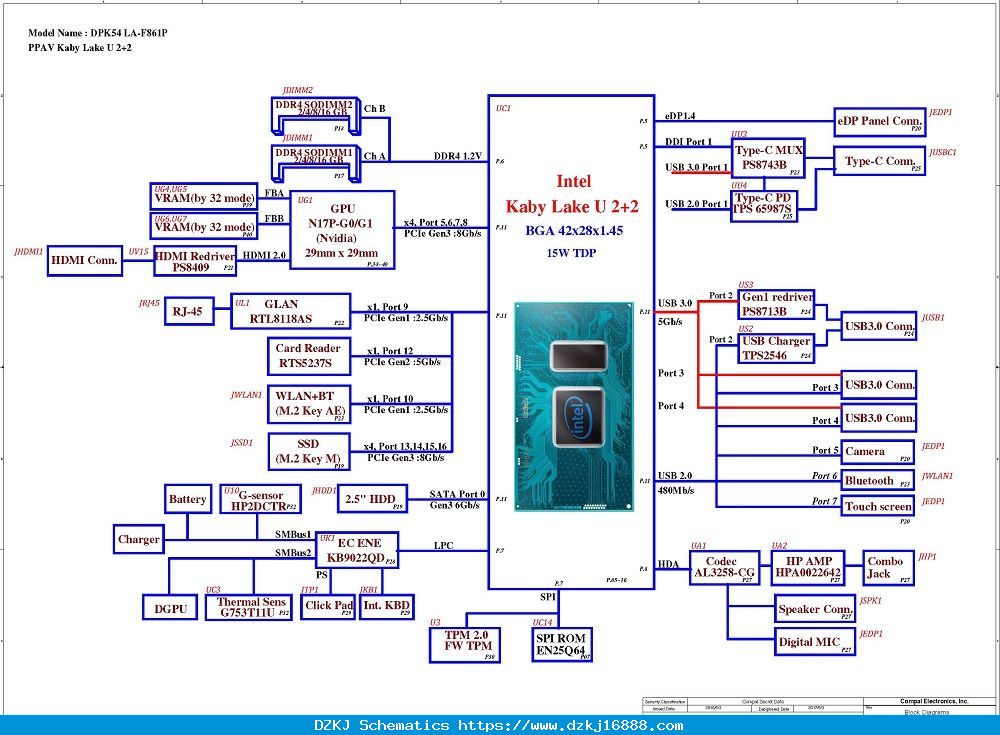Click the 15W TDP label
The width and height of the screenshot is (1000, 735).
click(571, 253)
